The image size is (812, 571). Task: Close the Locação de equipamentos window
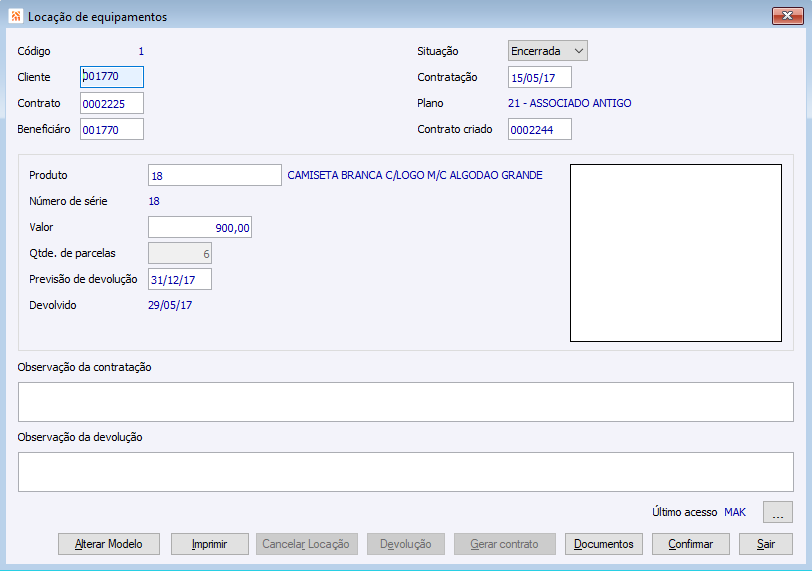[787, 16]
